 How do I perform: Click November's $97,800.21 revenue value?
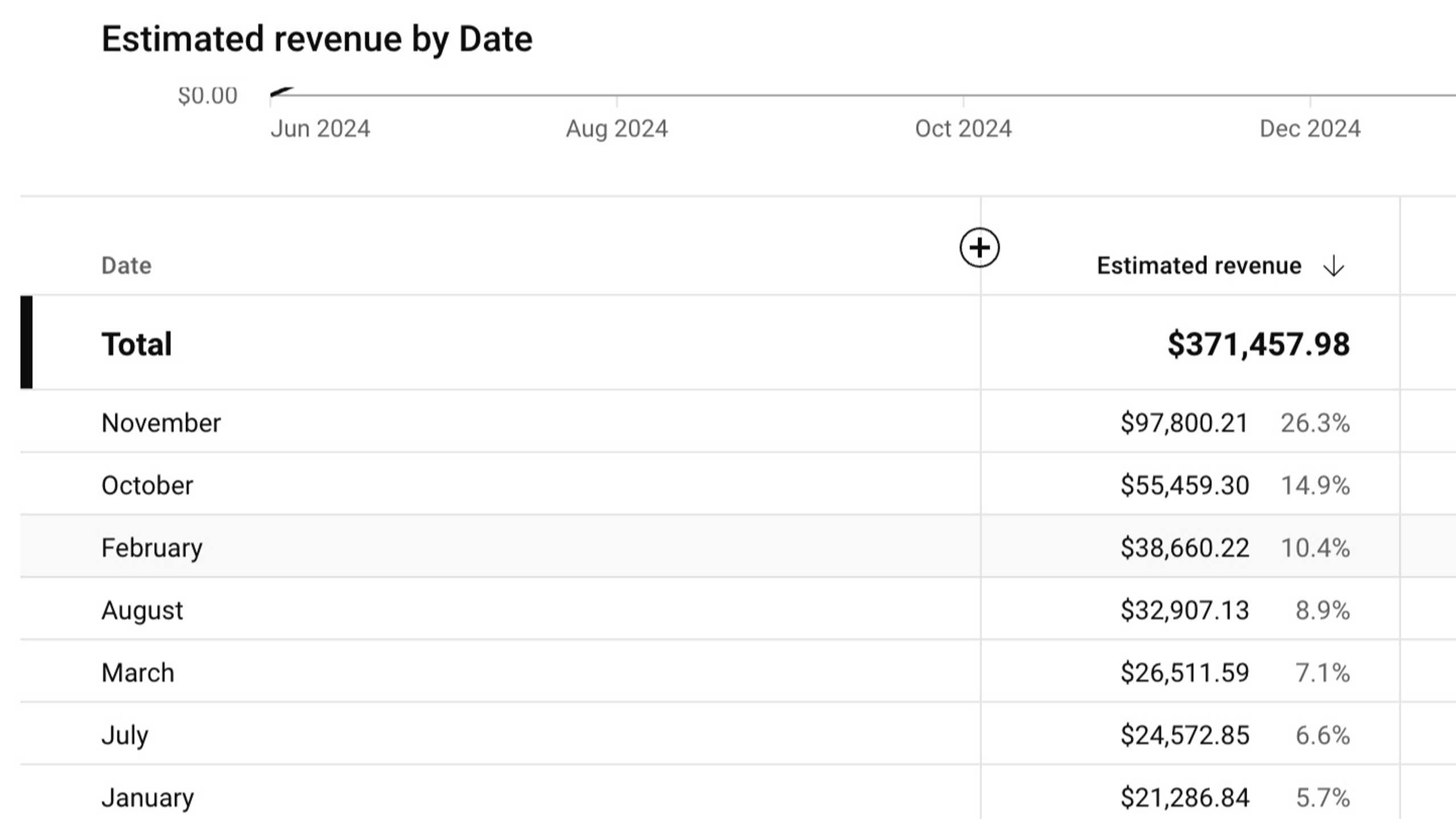click(x=1185, y=423)
